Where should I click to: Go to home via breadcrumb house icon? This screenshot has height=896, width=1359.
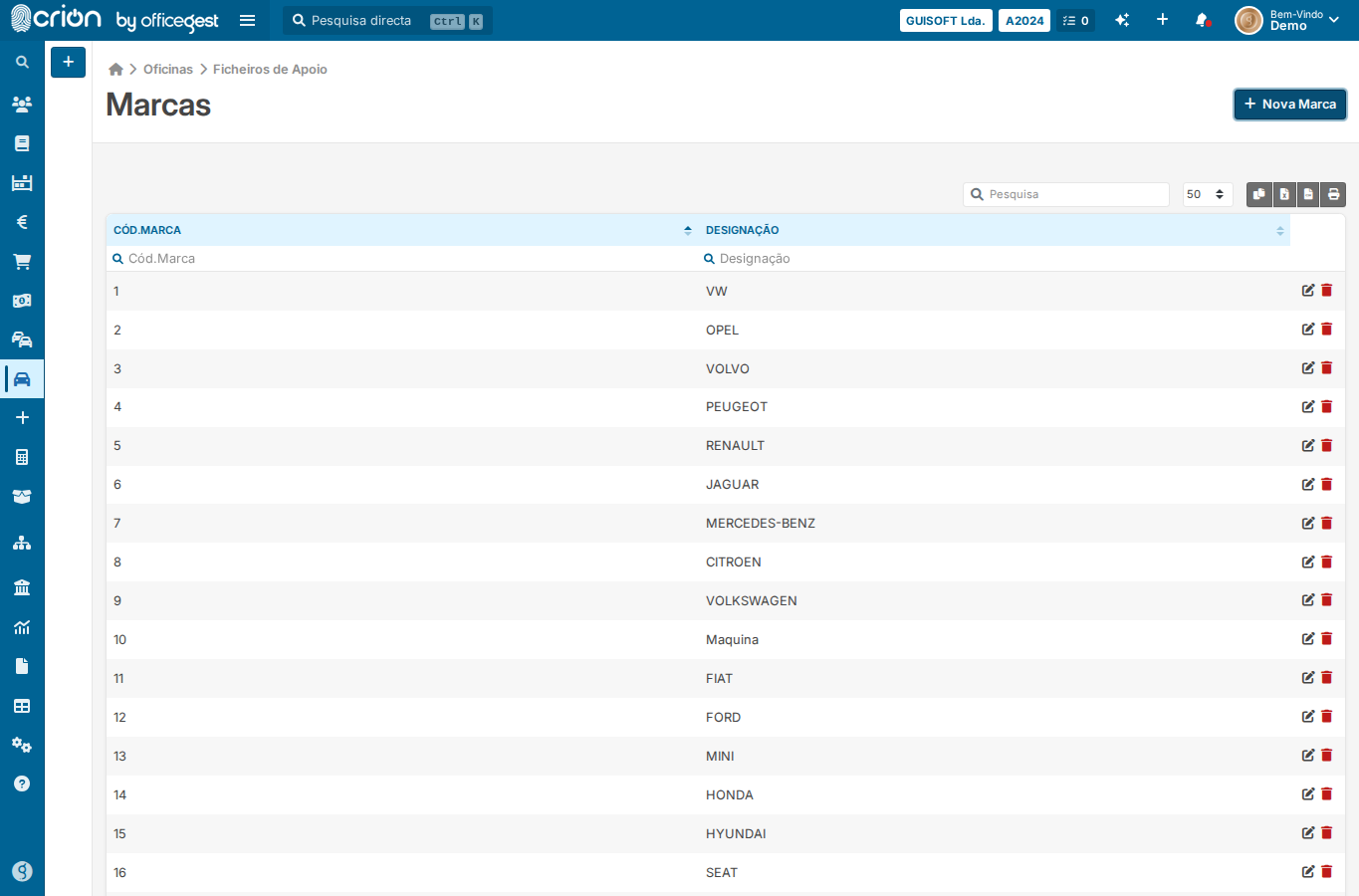pyautogui.click(x=115, y=70)
